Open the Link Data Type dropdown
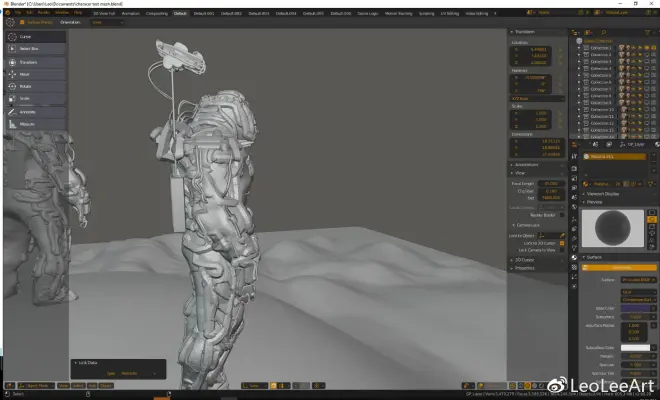The height and width of the screenshot is (400, 660). point(138,373)
